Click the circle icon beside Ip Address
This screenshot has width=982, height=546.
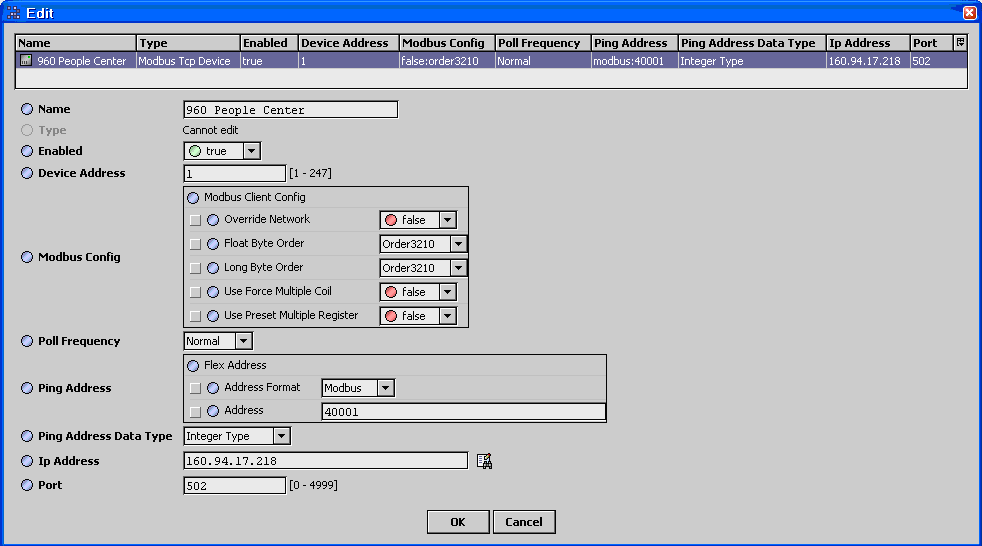tap(27, 462)
